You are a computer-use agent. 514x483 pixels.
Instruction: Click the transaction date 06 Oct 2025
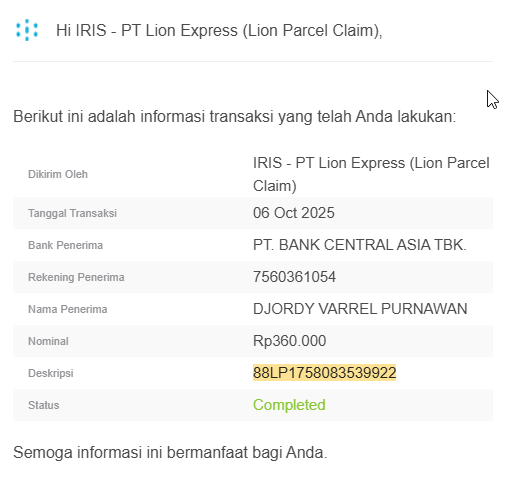pyautogui.click(x=294, y=213)
